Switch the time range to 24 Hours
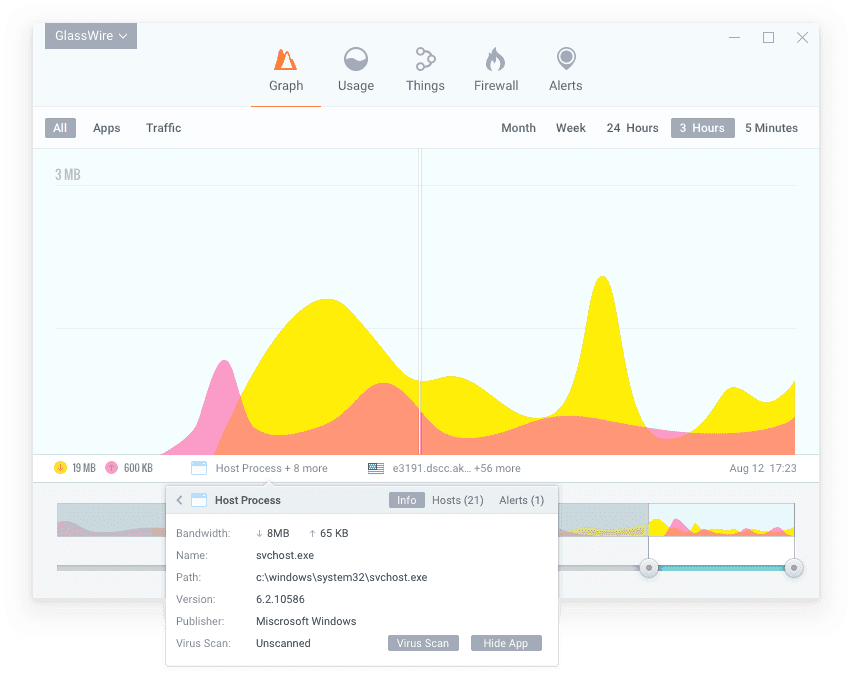Image resolution: width=852 pixels, height=679 pixels. click(x=632, y=128)
